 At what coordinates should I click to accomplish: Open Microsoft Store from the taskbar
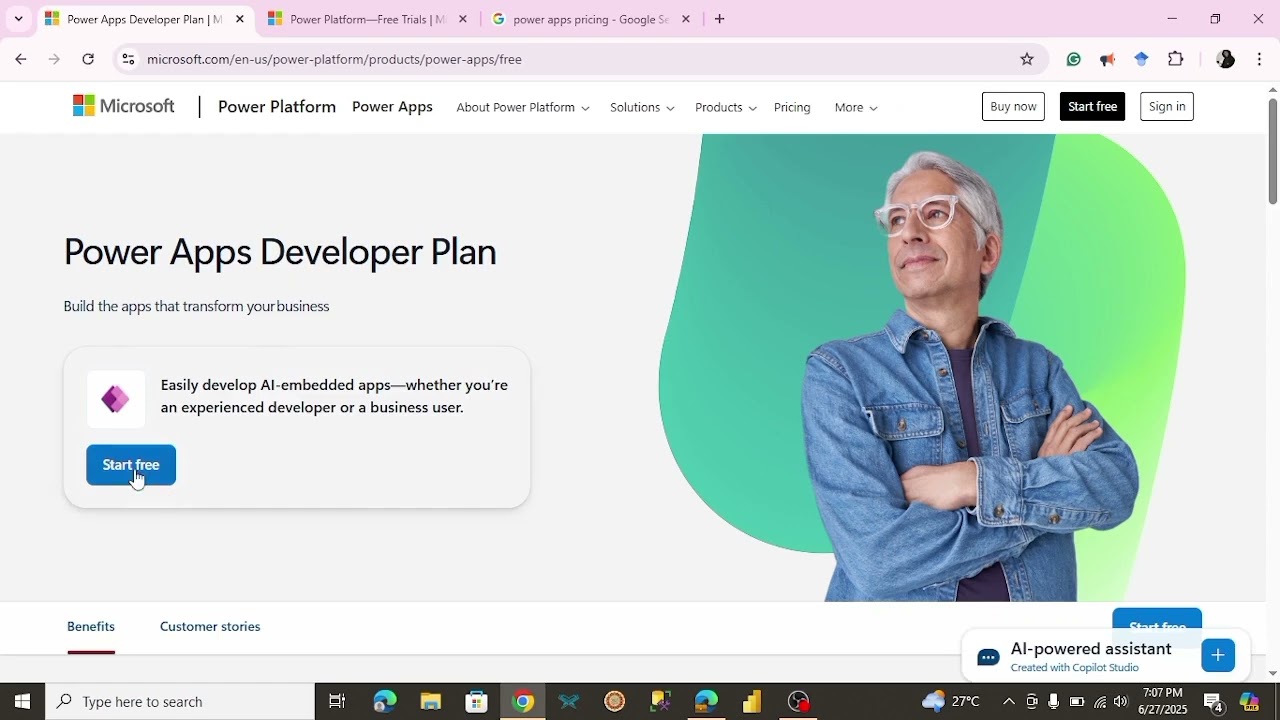[477, 701]
